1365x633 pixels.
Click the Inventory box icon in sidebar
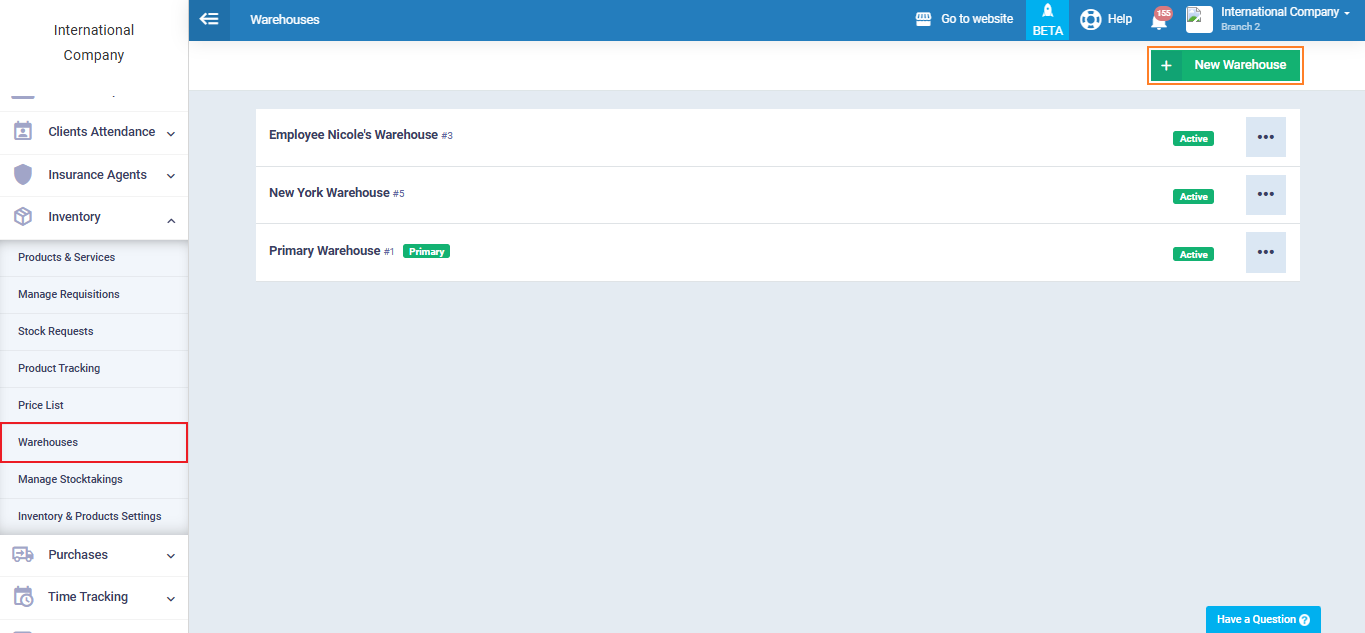(23, 217)
